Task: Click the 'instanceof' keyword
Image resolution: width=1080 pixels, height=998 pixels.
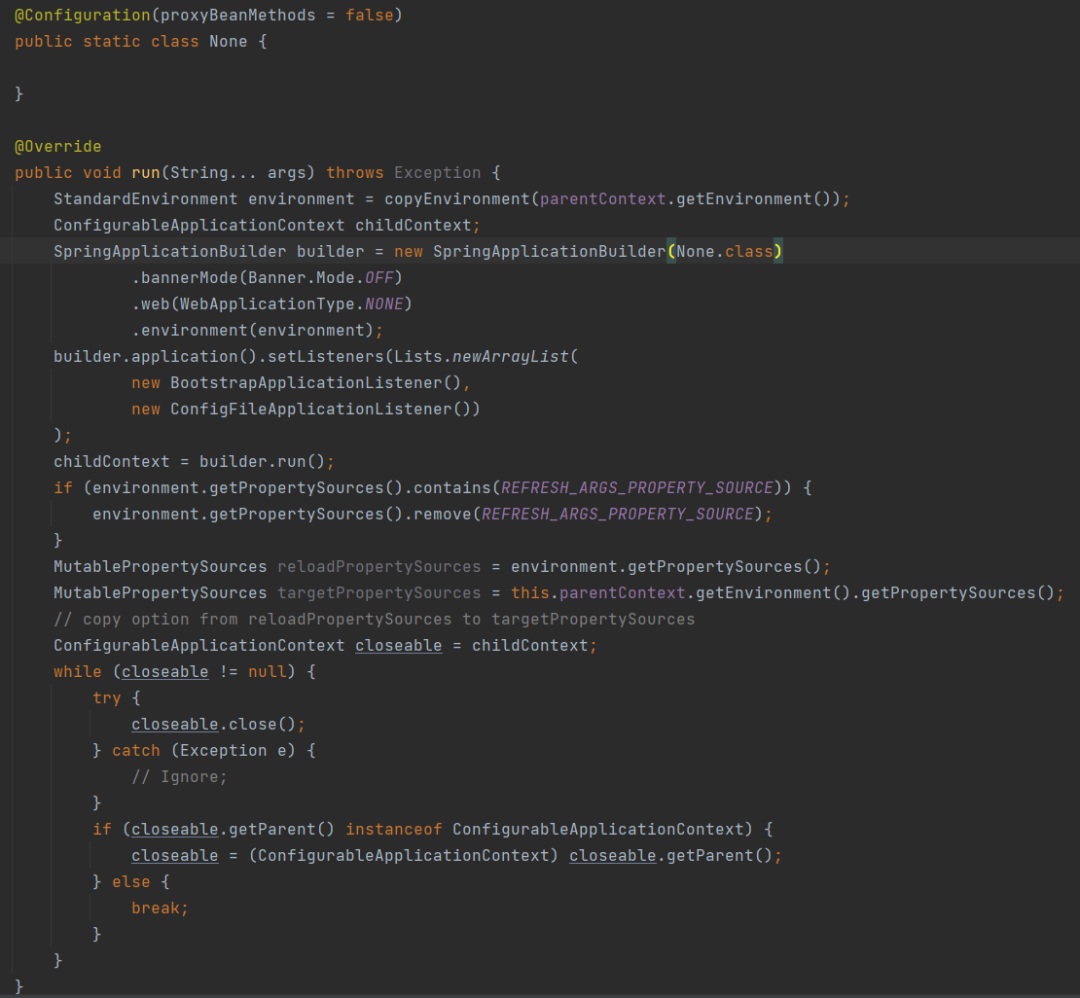Action: coord(393,829)
